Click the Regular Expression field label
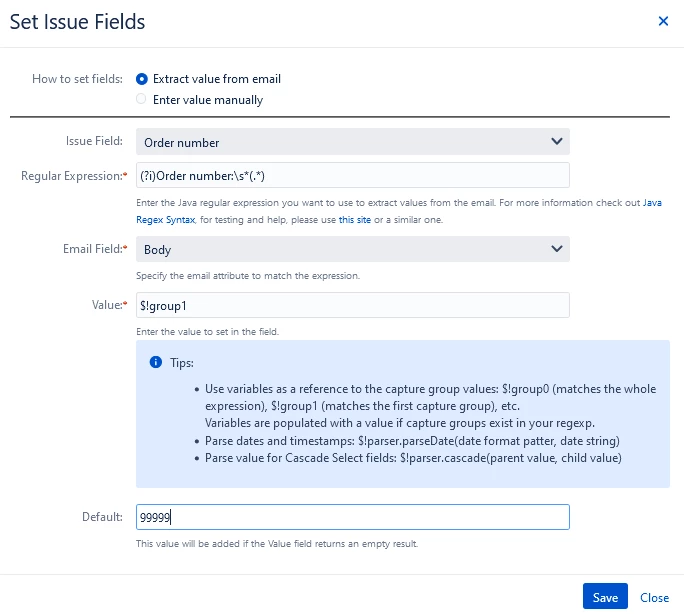 point(72,176)
